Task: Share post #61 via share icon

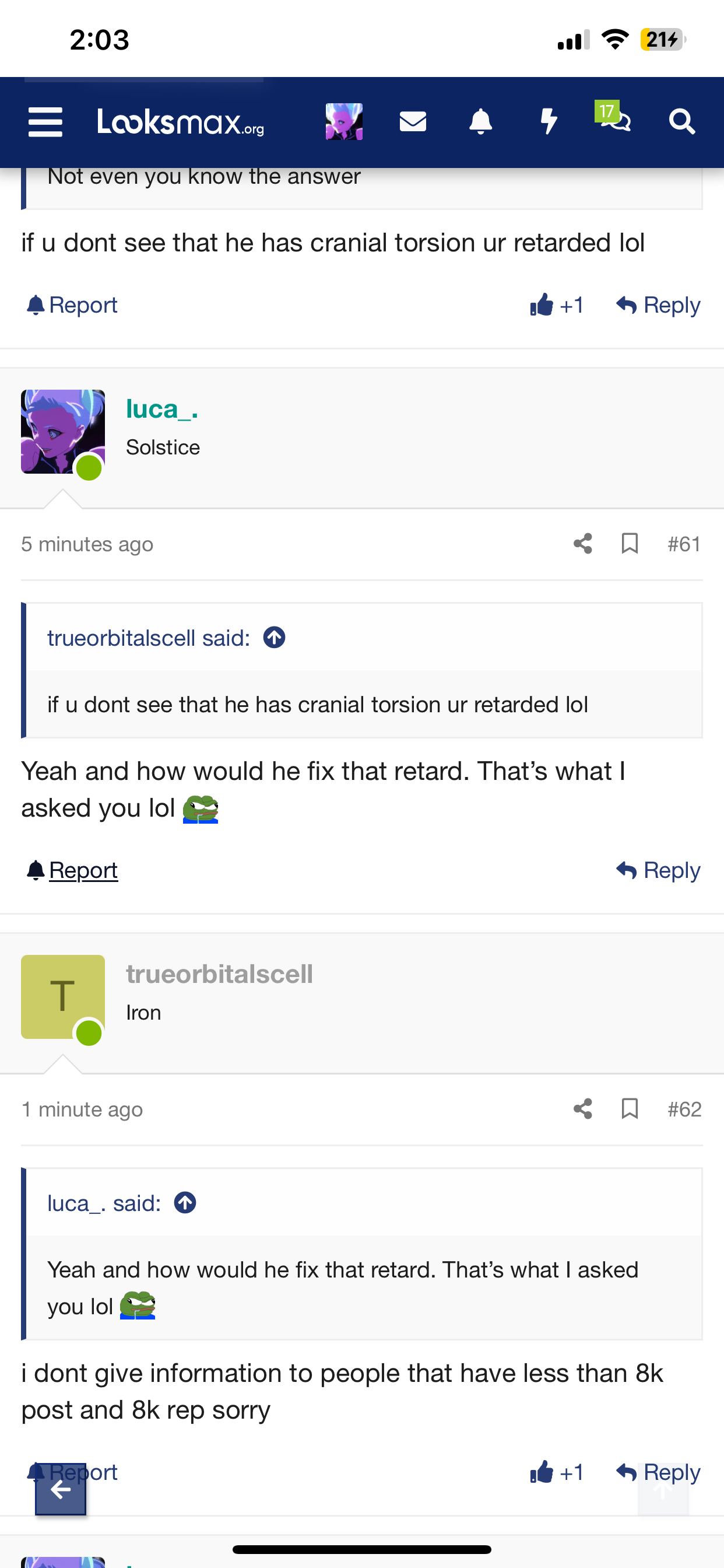Action: coord(583,544)
